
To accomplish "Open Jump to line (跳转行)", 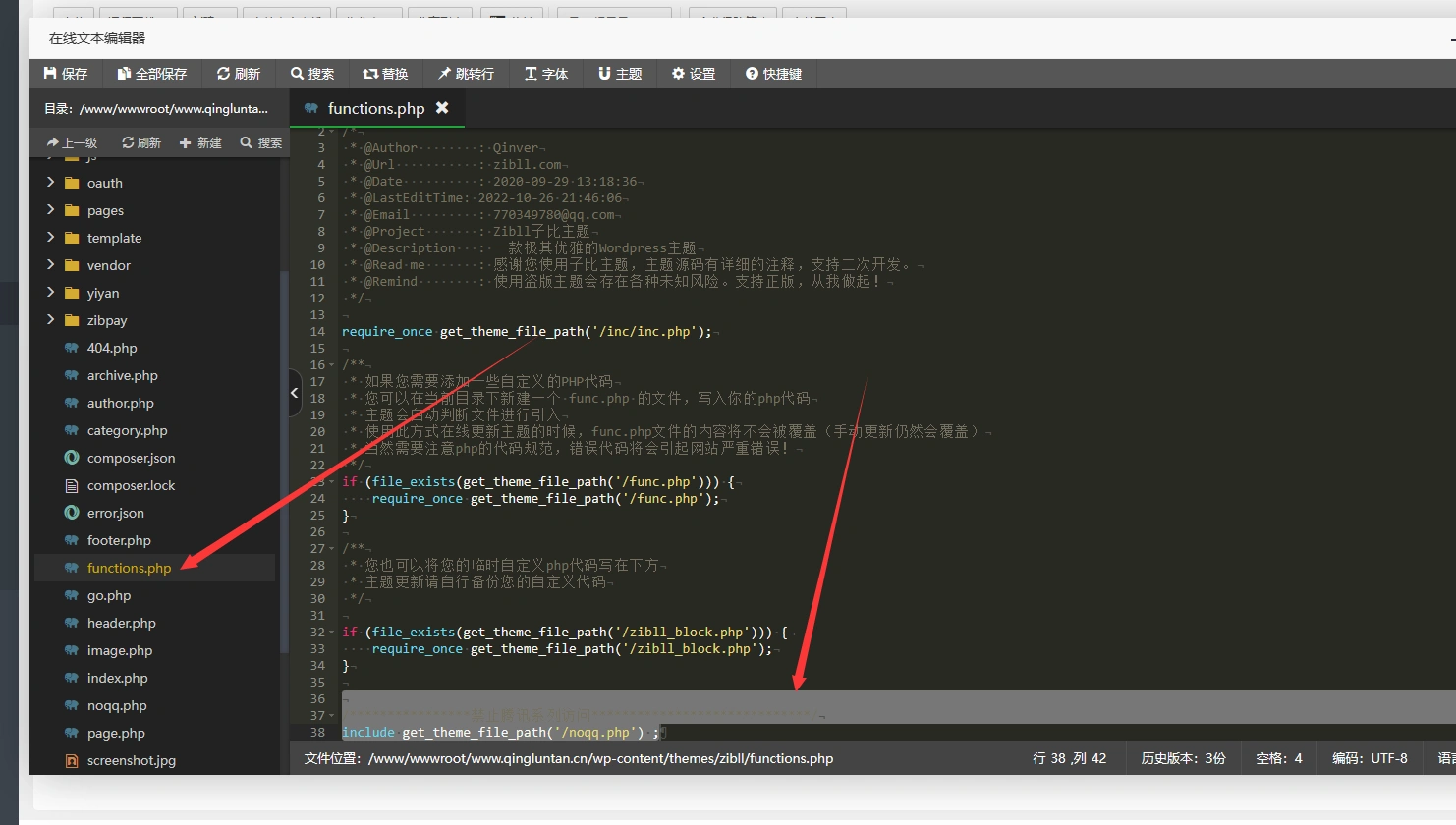I will click(x=466, y=74).
